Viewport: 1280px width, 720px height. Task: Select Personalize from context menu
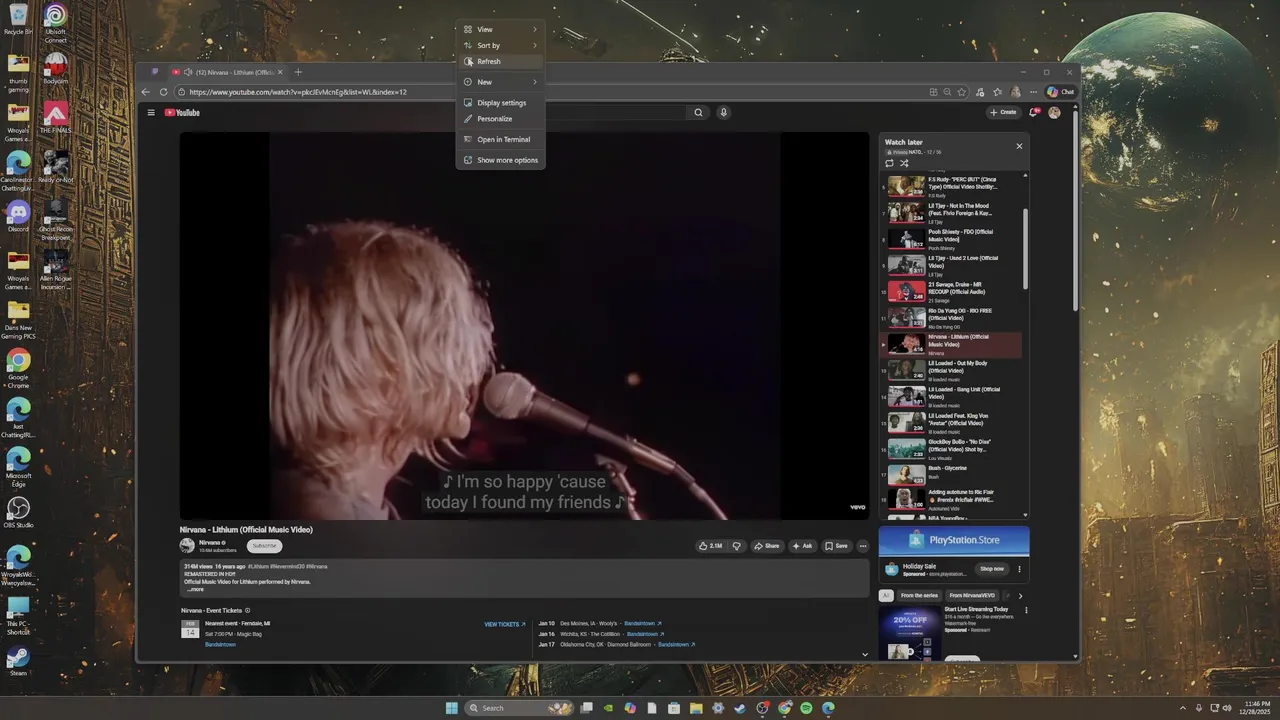pos(500,119)
